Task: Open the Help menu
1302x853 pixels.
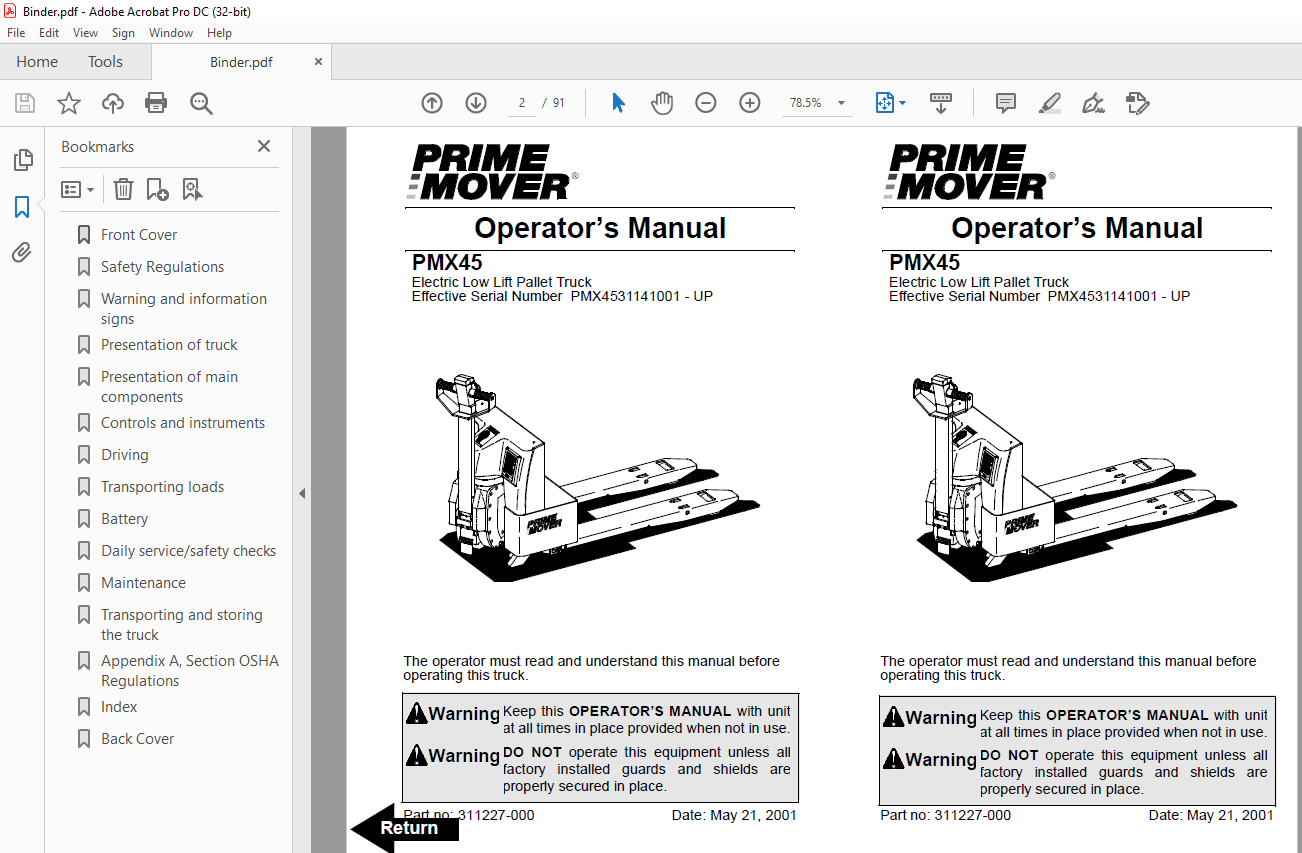Action: pyautogui.click(x=219, y=33)
